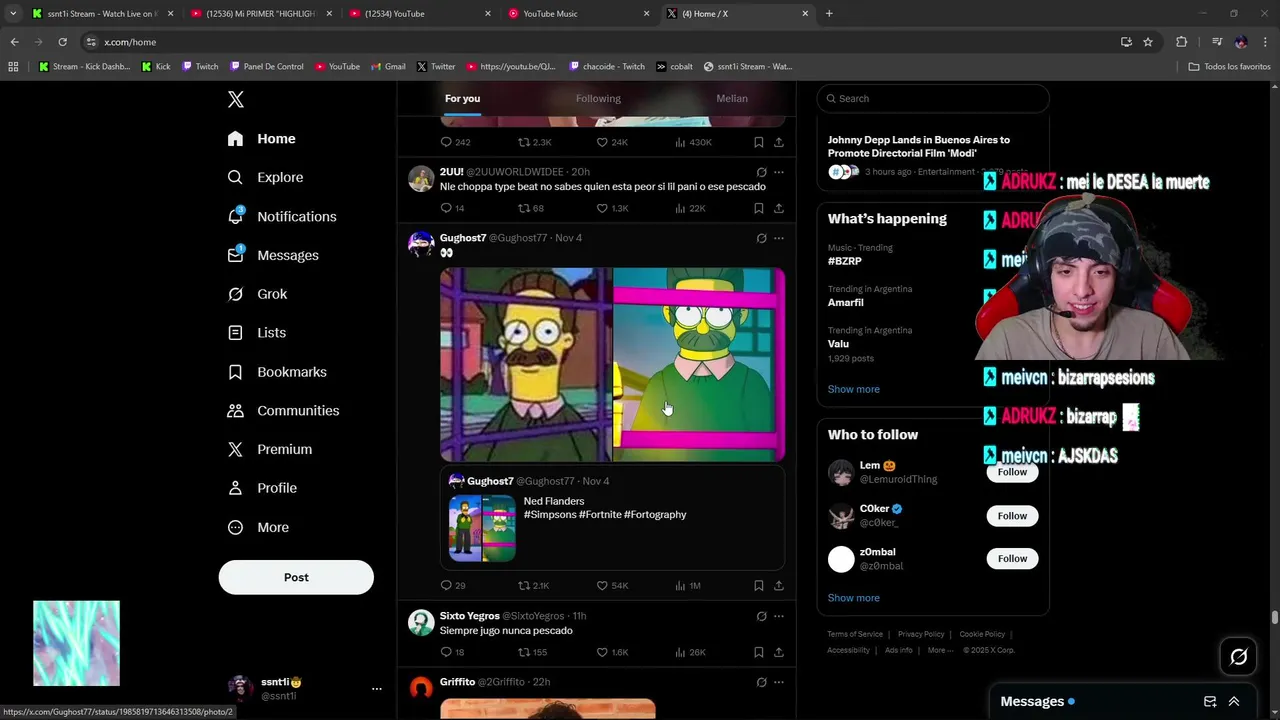Switch to the Following tab

[x=598, y=98]
